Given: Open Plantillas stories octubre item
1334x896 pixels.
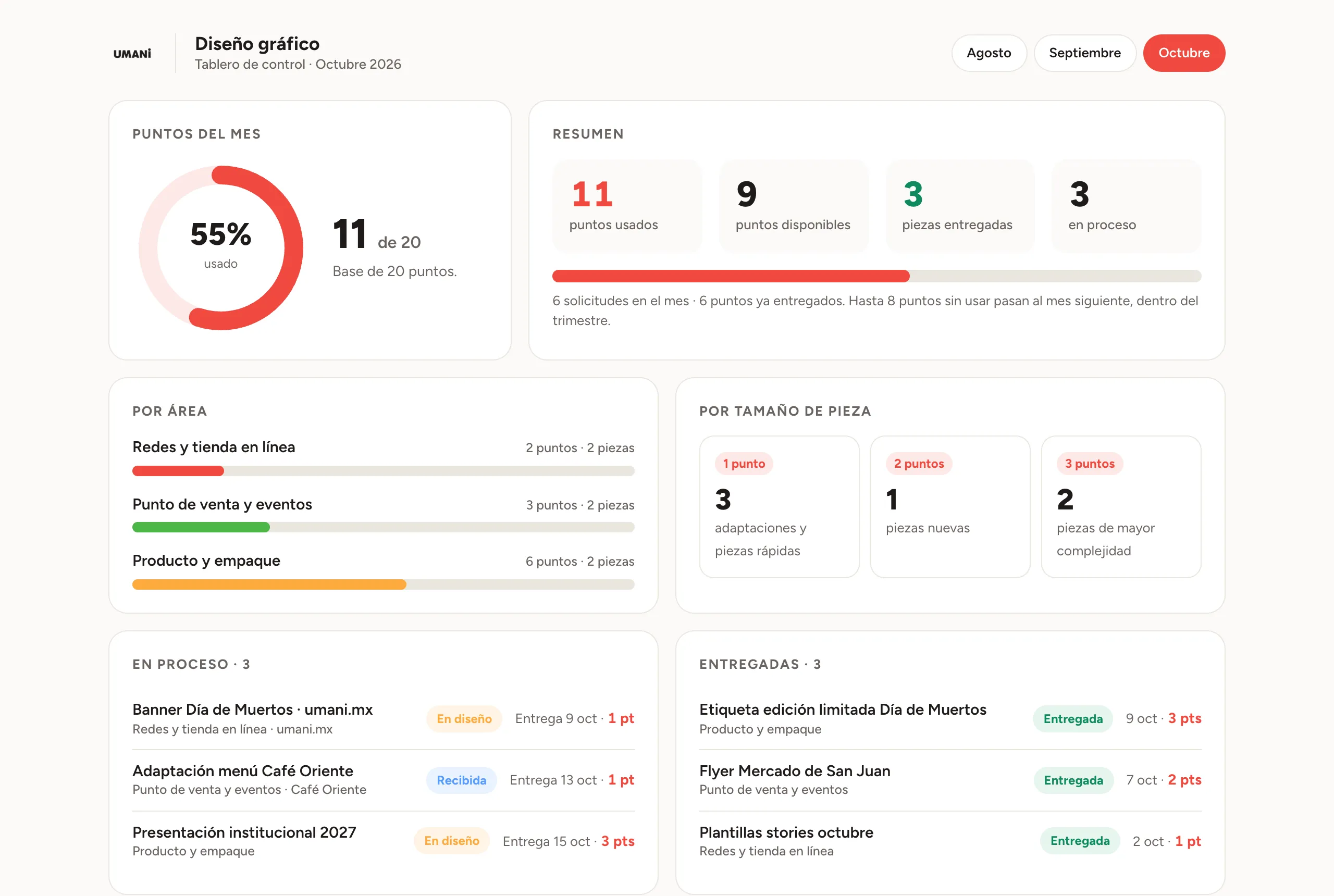Looking at the screenshot, I should 950,841.
